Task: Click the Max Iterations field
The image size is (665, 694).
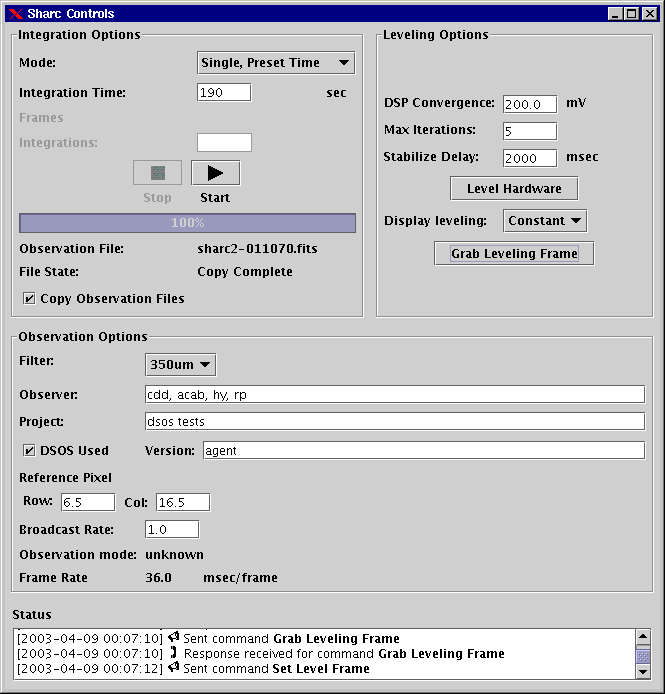Action: coord(530,131)
